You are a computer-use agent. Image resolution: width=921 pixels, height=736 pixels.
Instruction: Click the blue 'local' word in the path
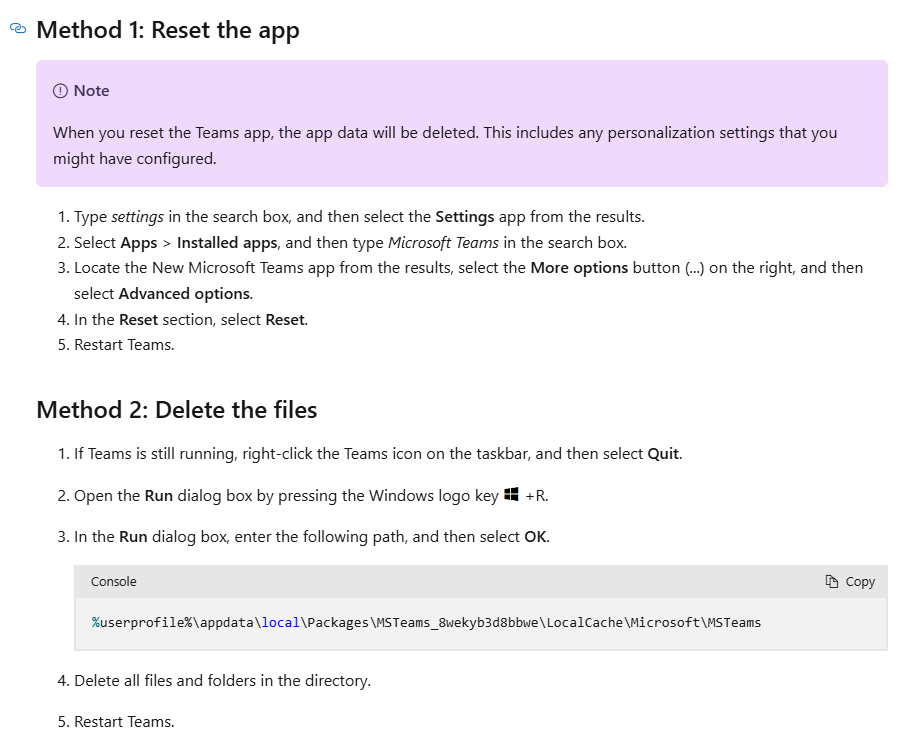pyautogui.click(x=280, y=623)
